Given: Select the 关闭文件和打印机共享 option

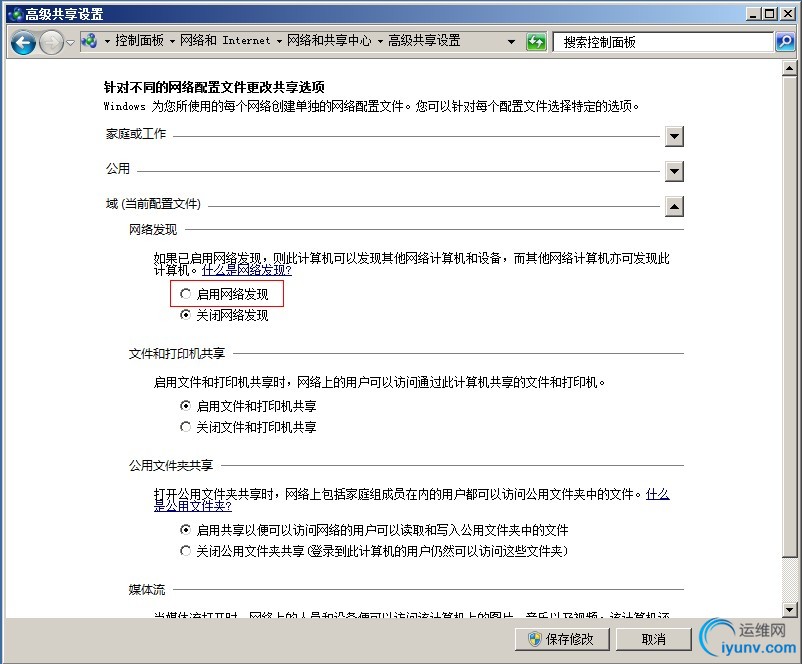Looking at the screenshot, I should 185,427.
